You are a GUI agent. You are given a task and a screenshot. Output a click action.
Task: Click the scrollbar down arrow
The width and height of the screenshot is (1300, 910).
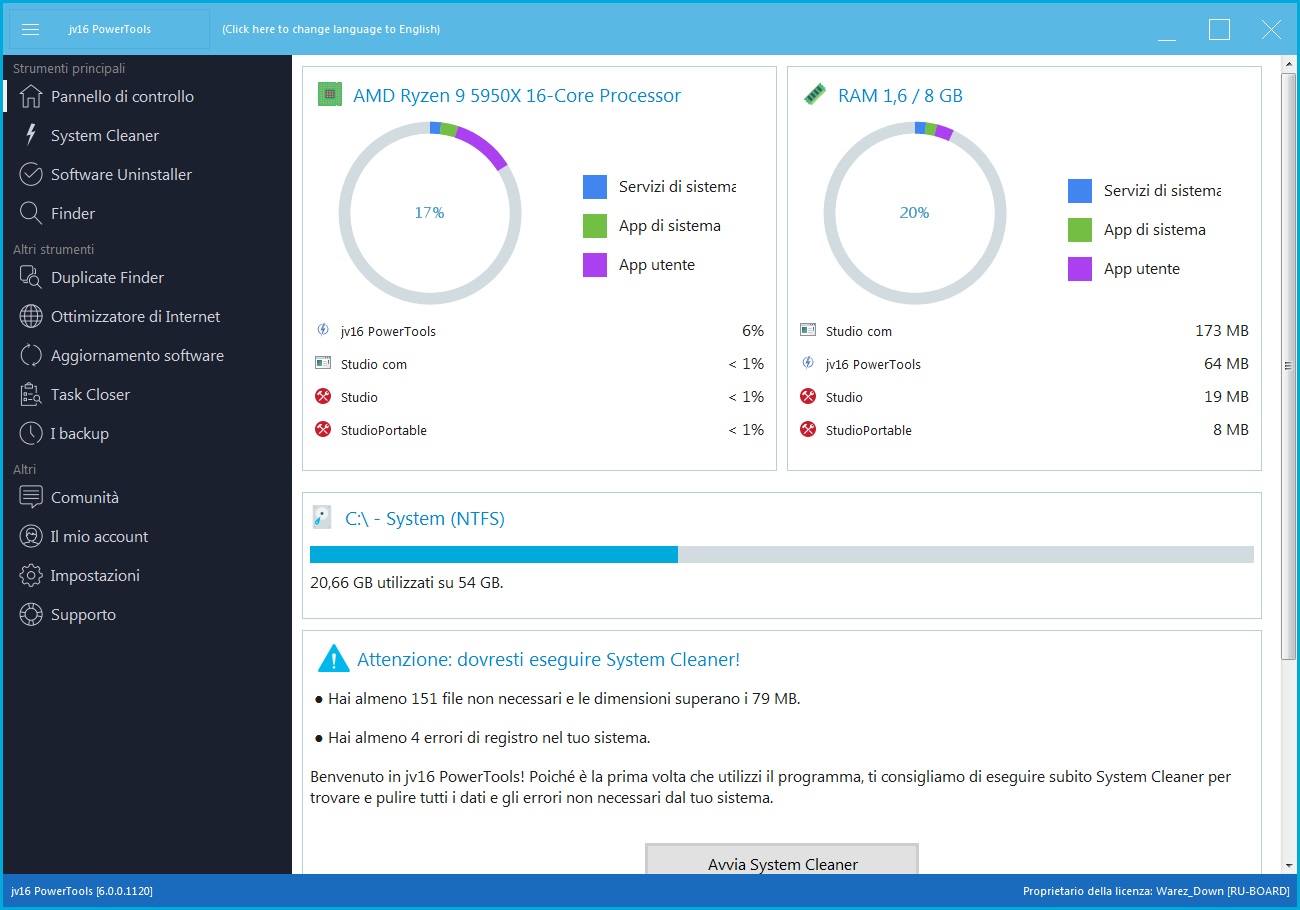point(1288,865)
